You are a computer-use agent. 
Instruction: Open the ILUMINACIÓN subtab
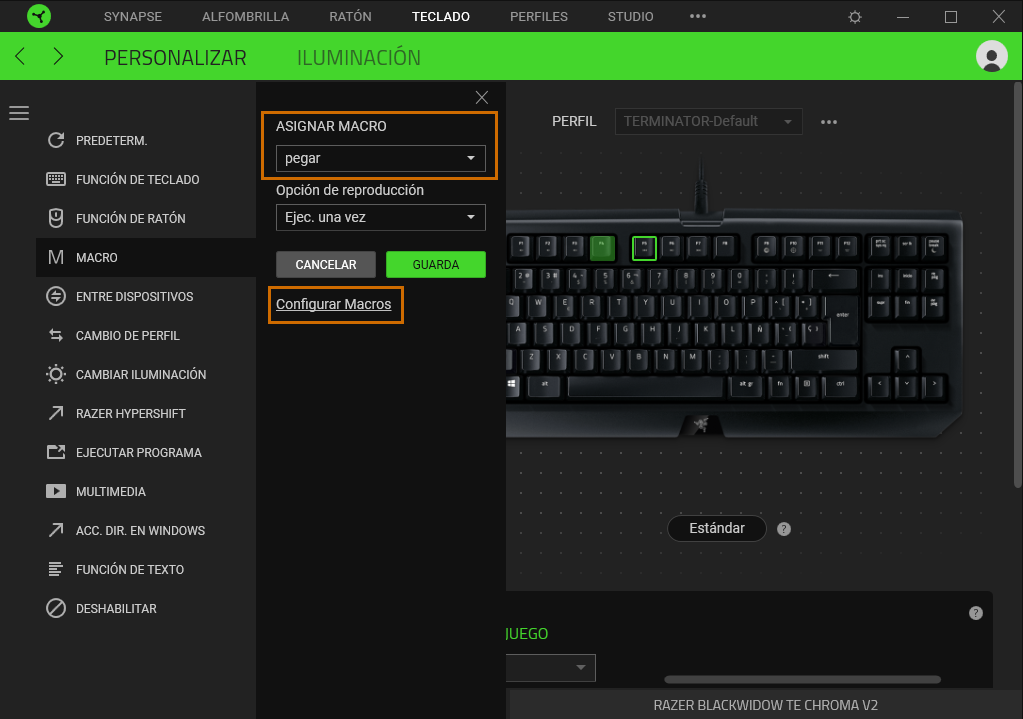(x=358, y=58)
